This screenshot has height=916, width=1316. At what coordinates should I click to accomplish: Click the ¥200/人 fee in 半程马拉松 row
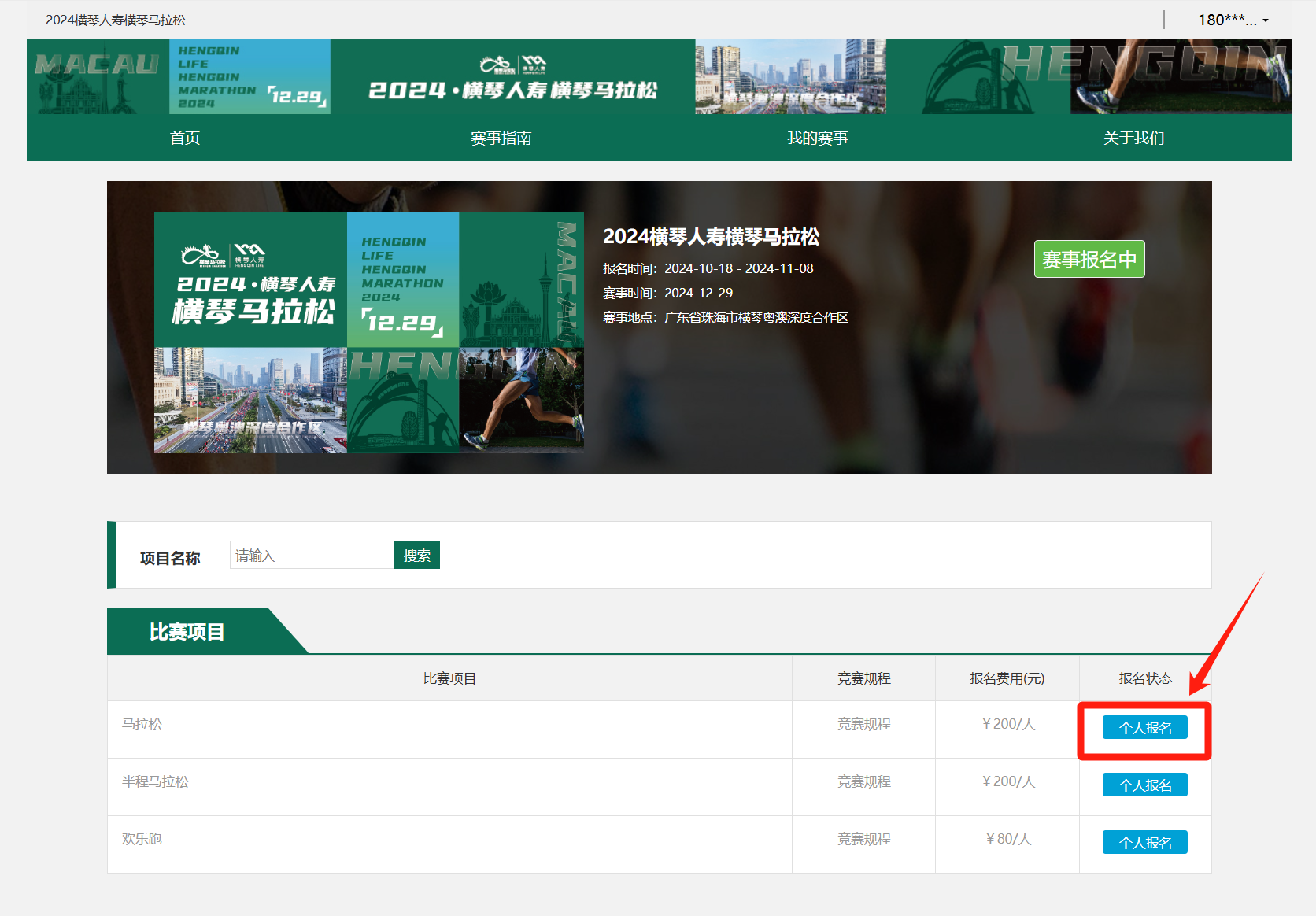1007,781
